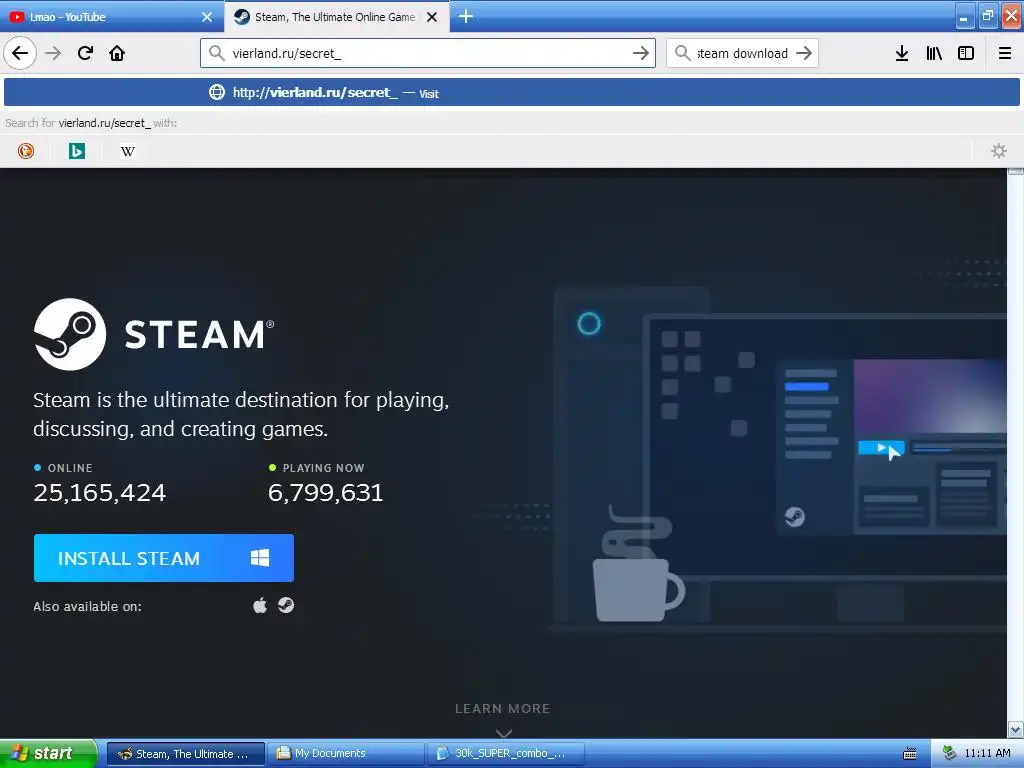Viewport: 1024px width, 768px height.
Task: Click the network tray icon
Action: point(949,753)
